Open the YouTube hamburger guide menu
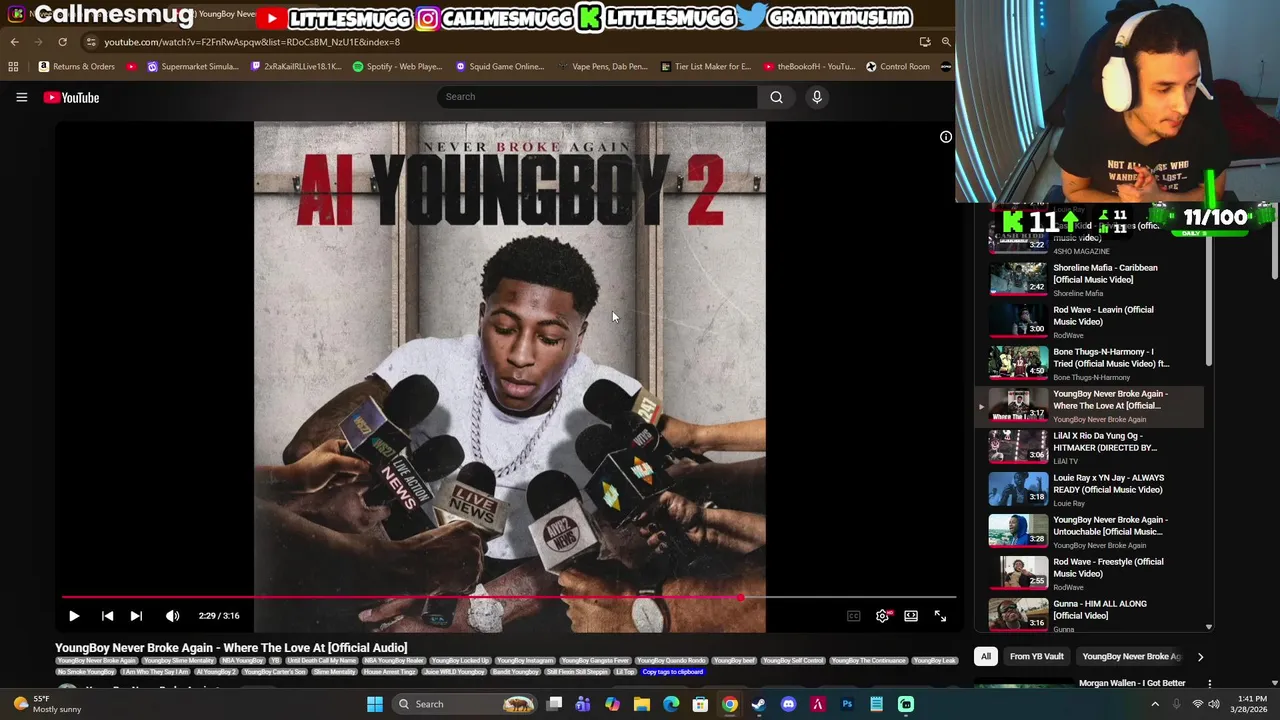Screen dimensions: 1280x720 [x=21, y=97]
